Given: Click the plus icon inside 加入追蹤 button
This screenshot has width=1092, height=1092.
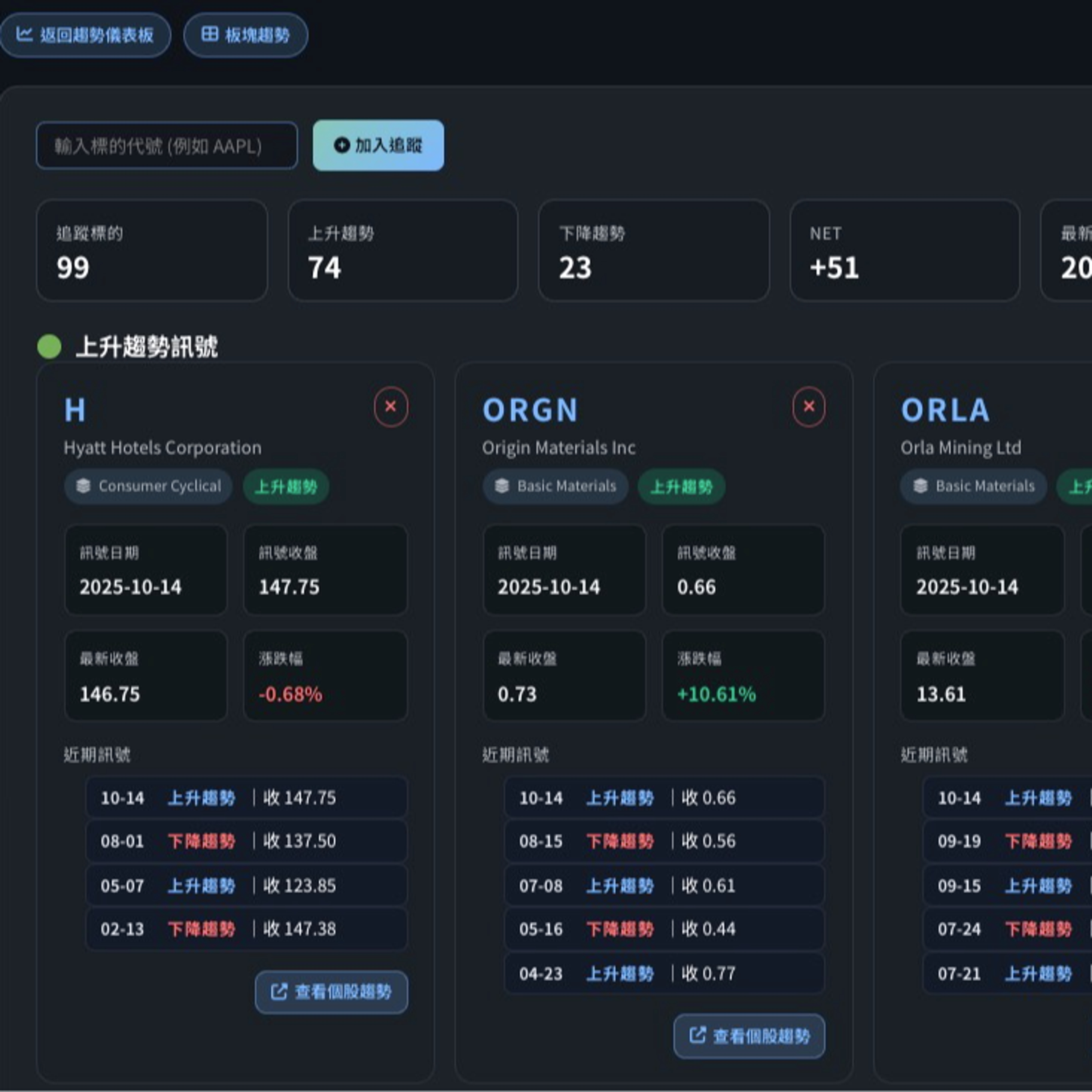Looking at the screenshot, I should pos(342,145).
